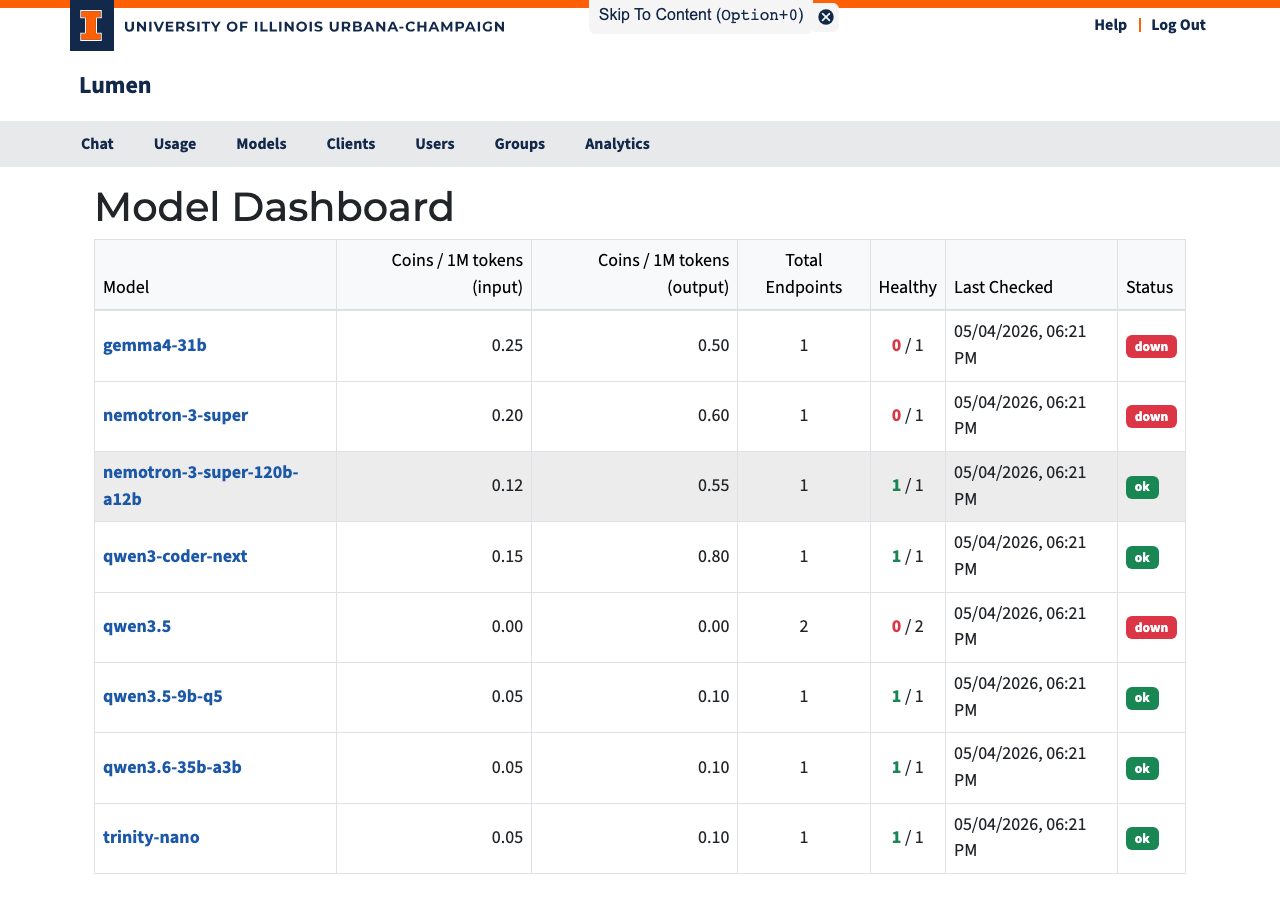Click the Lumen site title

pyautogui.click(x=115, y=85)
